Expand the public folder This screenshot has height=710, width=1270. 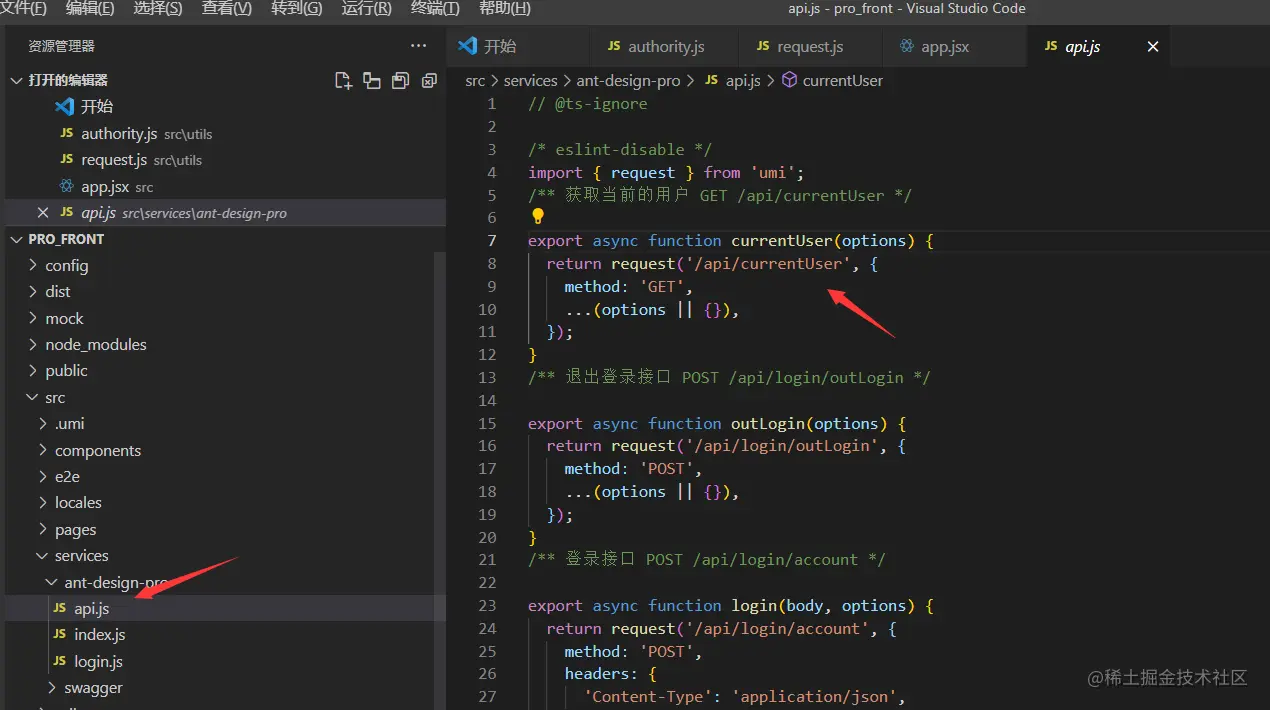pos(33,370)
